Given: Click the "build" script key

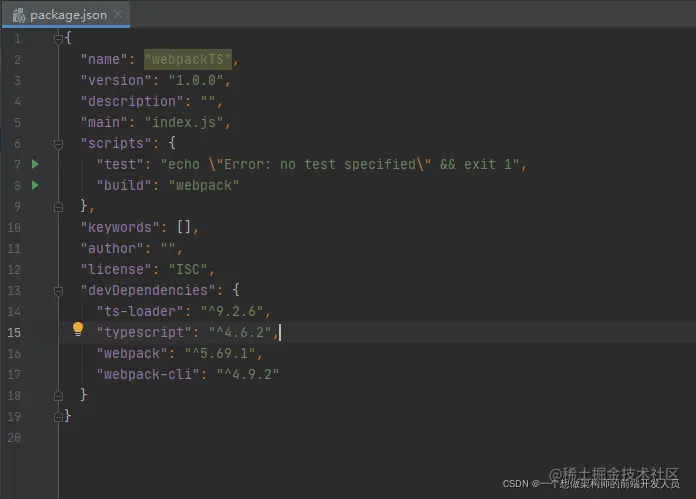Looking at the screenshot, I should pyautogui.click(x=124, y=185).
